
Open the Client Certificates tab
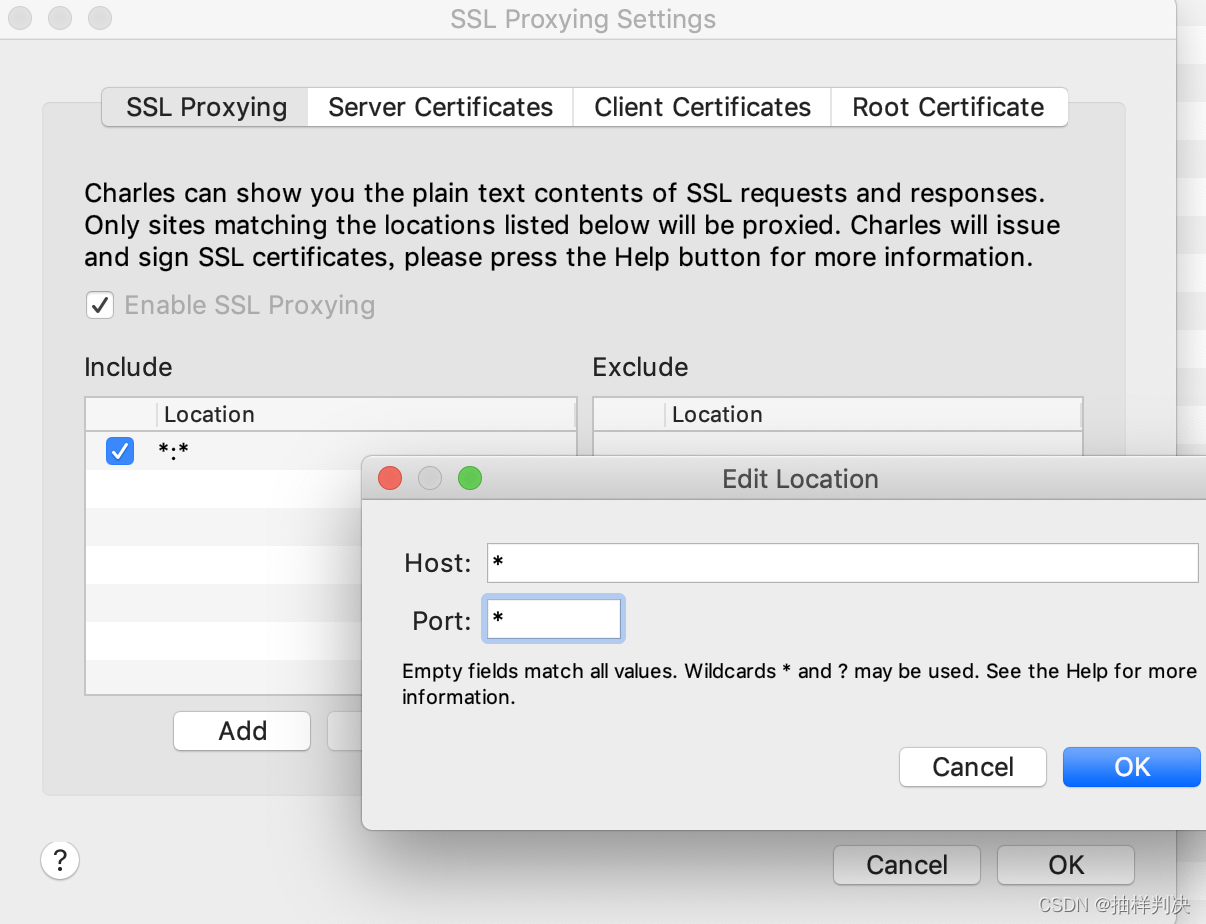702,107
